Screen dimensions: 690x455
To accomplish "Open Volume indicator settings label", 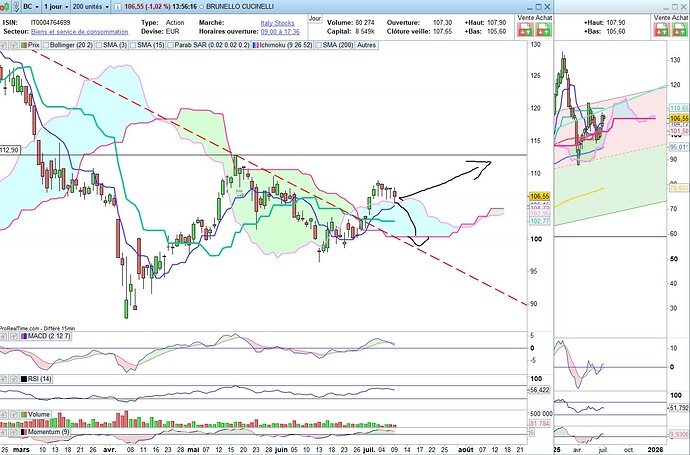I will pos(39,415).
